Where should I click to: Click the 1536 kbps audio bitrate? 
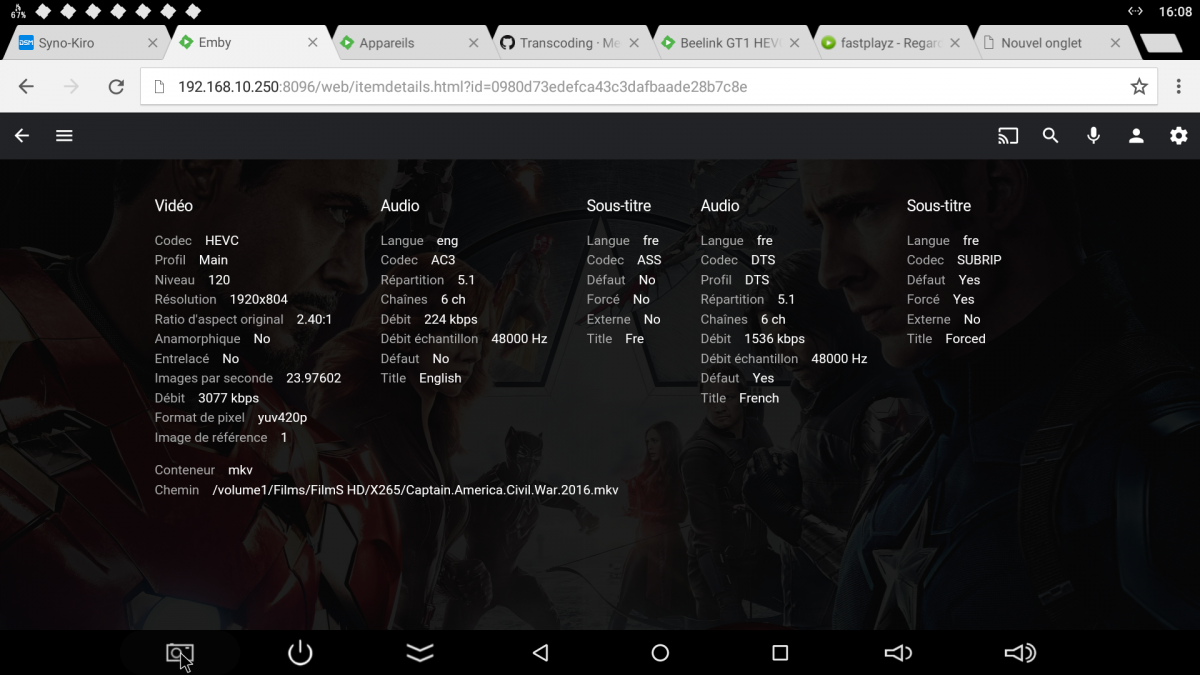775,339
